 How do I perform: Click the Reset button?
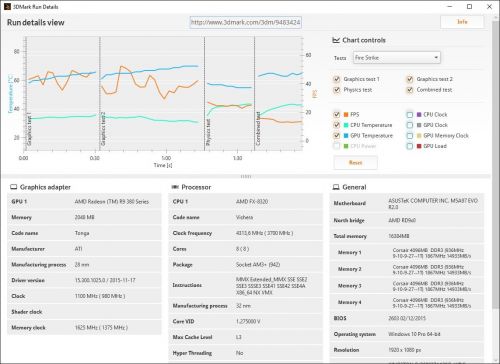click(x=355, y=163)
